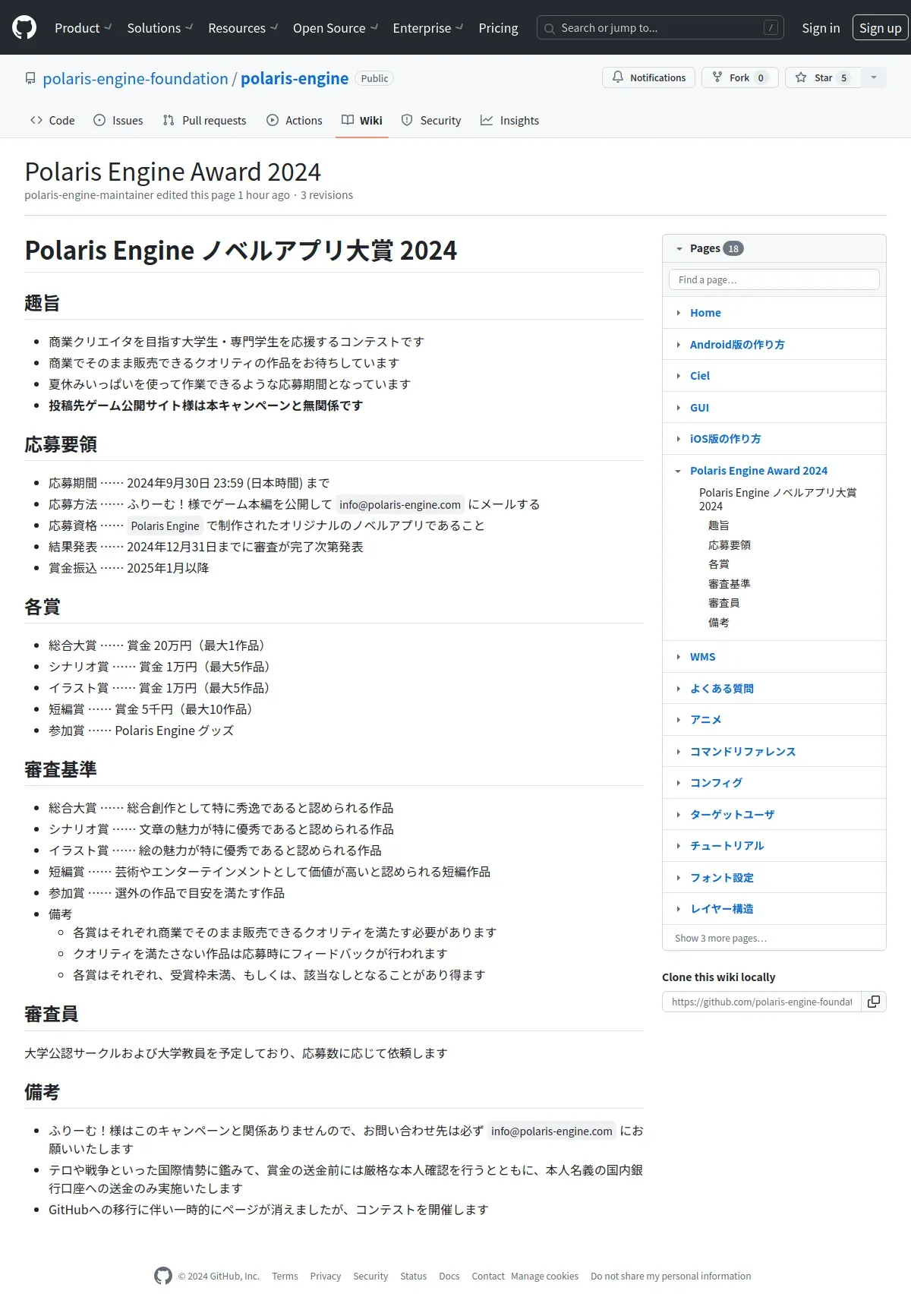Open polaris-engine-foundation owner link

click(135, 78)
